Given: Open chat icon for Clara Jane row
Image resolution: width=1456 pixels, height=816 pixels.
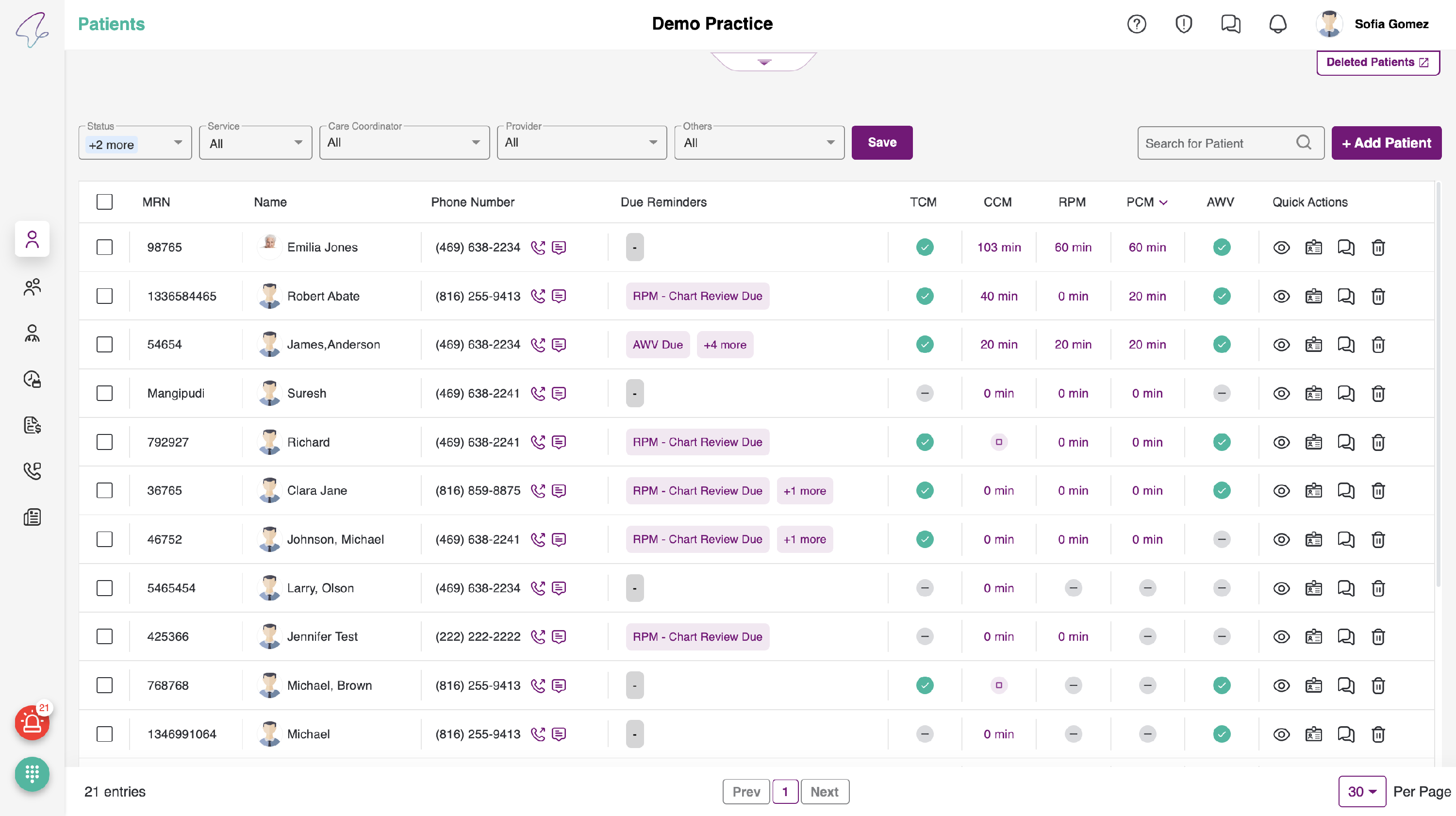Looking at the screenshot, I should pyautogui.click(x=1345, y=490).
